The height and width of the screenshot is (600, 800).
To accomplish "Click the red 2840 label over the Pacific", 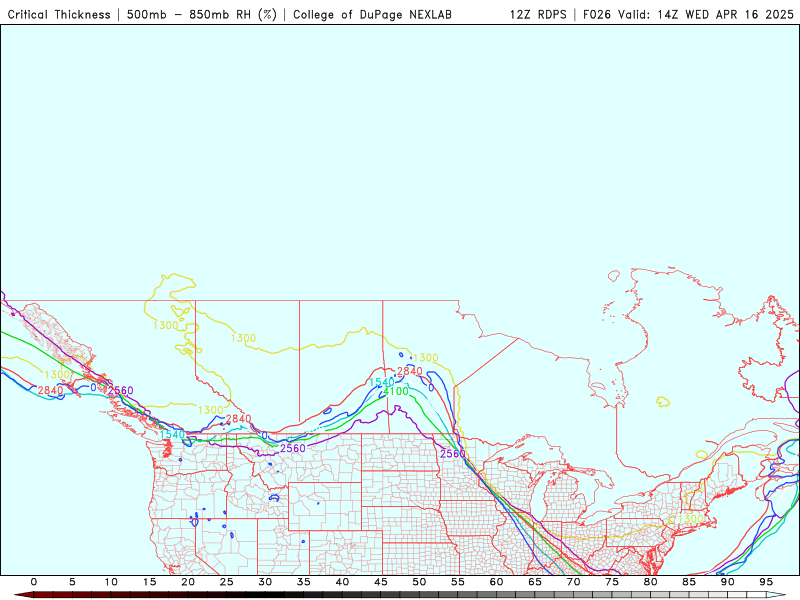I will (x=51, y=390).
